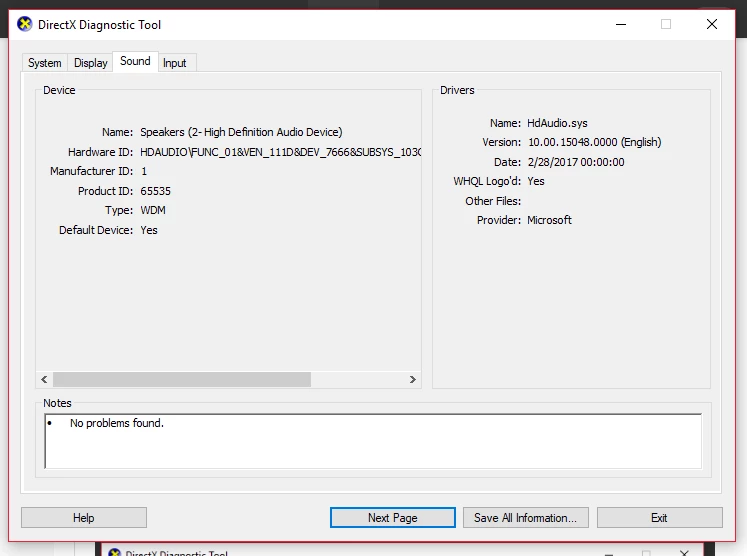The image size is (747, 556).
Task: Click the Device pane left scroll arrow
Action: pyautogui.click(x=44, y=379)
